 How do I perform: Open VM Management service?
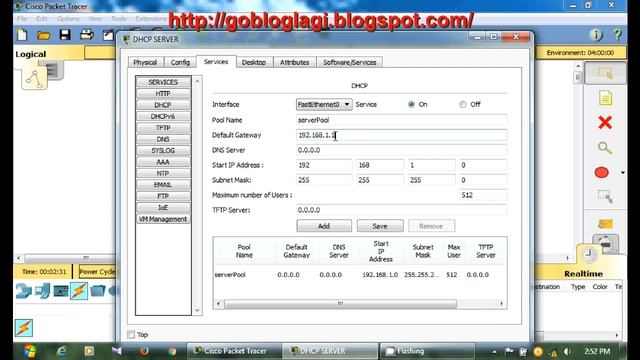[163, 219]
